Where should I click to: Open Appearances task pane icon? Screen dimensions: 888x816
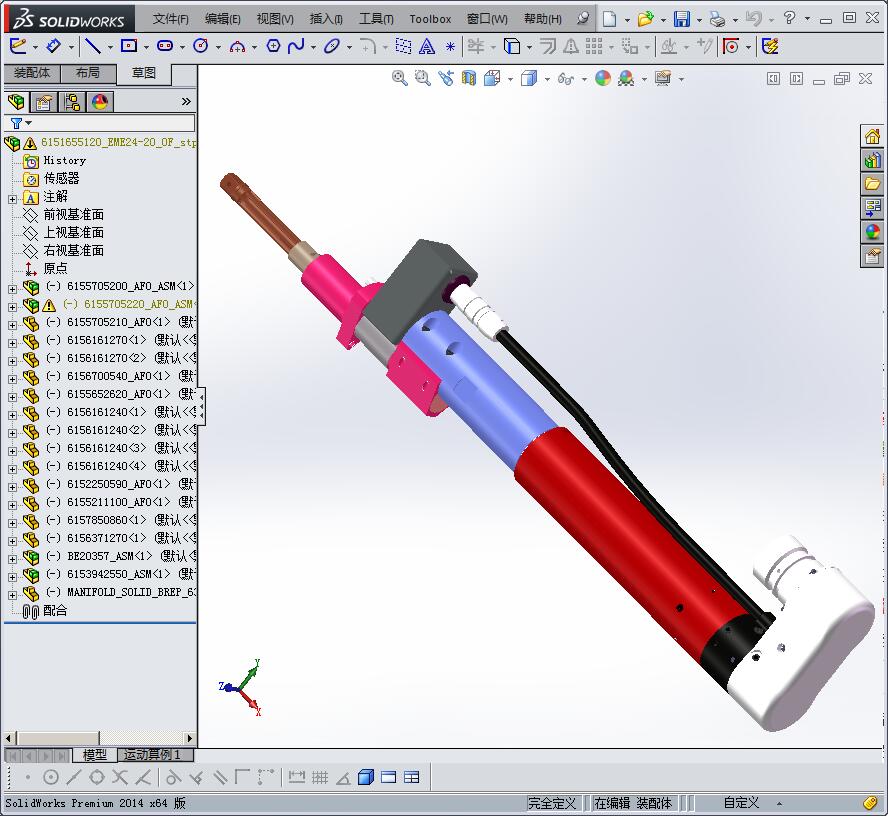(872, 232)
